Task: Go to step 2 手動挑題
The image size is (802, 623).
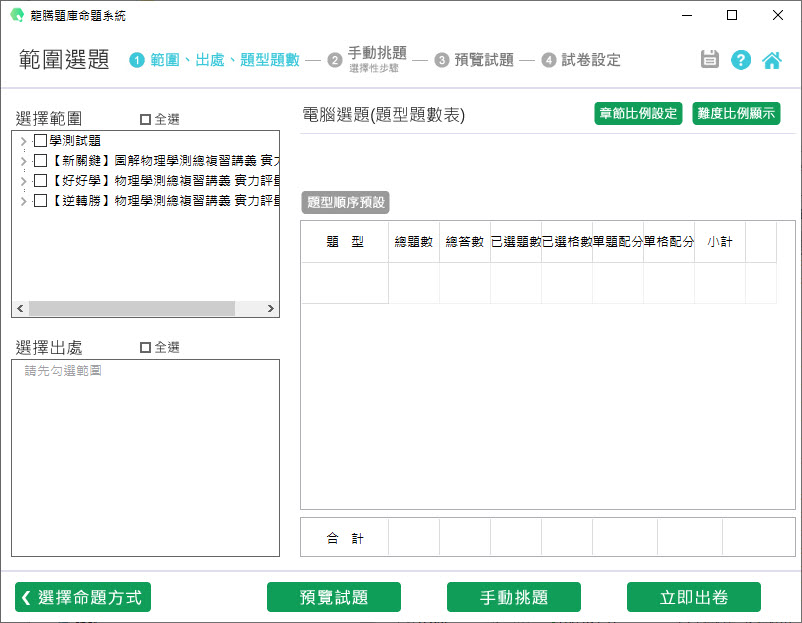Action: (x=376, y=55)
